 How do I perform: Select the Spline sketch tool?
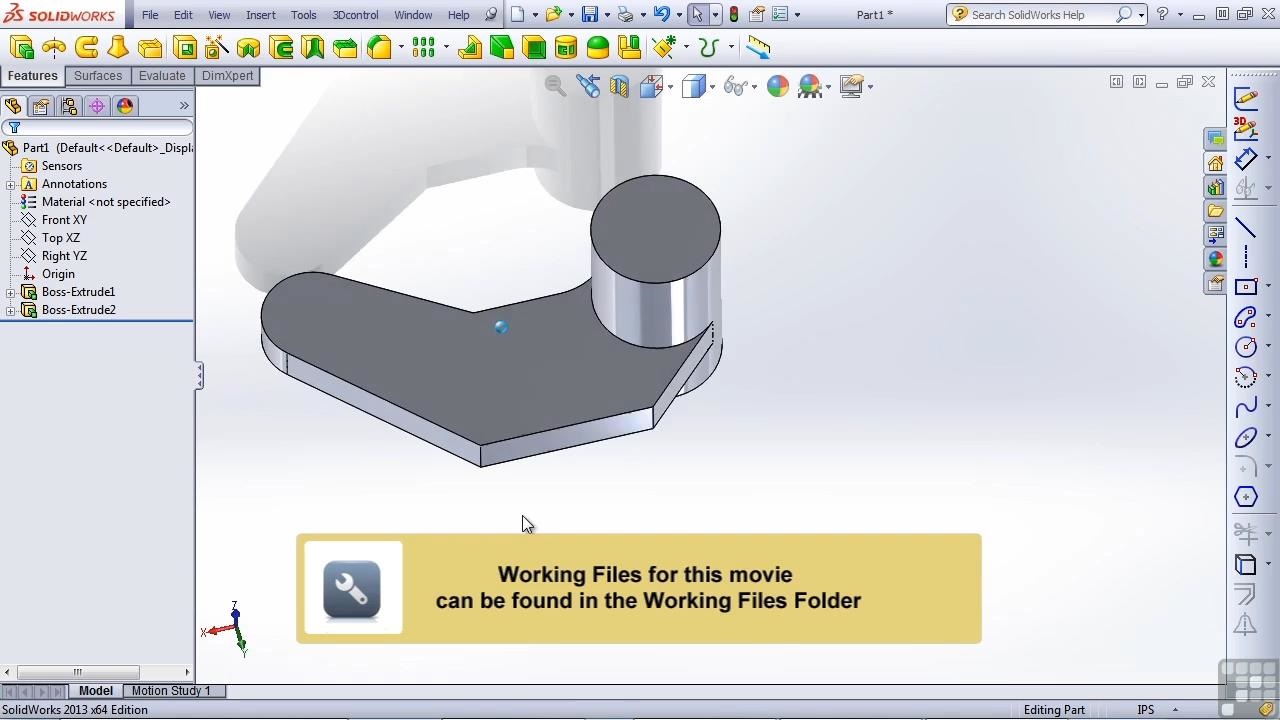pos(1245,407)
